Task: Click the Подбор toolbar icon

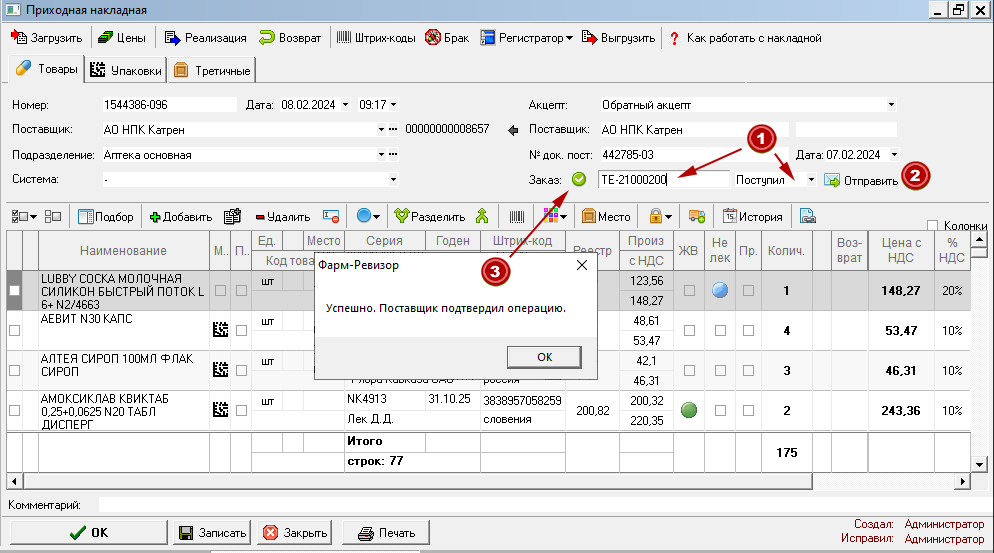Action: [x=86, y=217]
